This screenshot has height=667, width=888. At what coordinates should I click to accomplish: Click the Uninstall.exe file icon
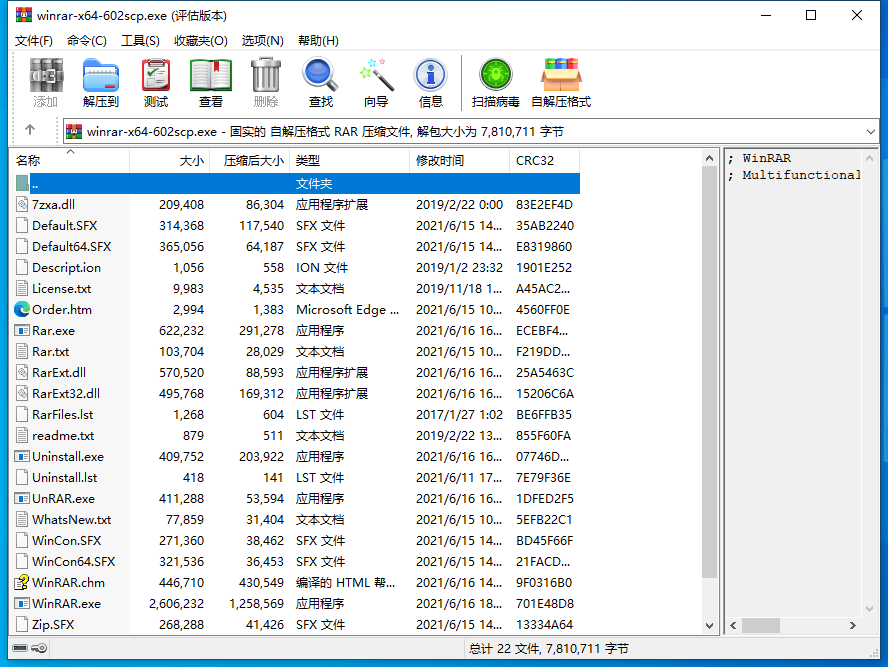[22, 456]
